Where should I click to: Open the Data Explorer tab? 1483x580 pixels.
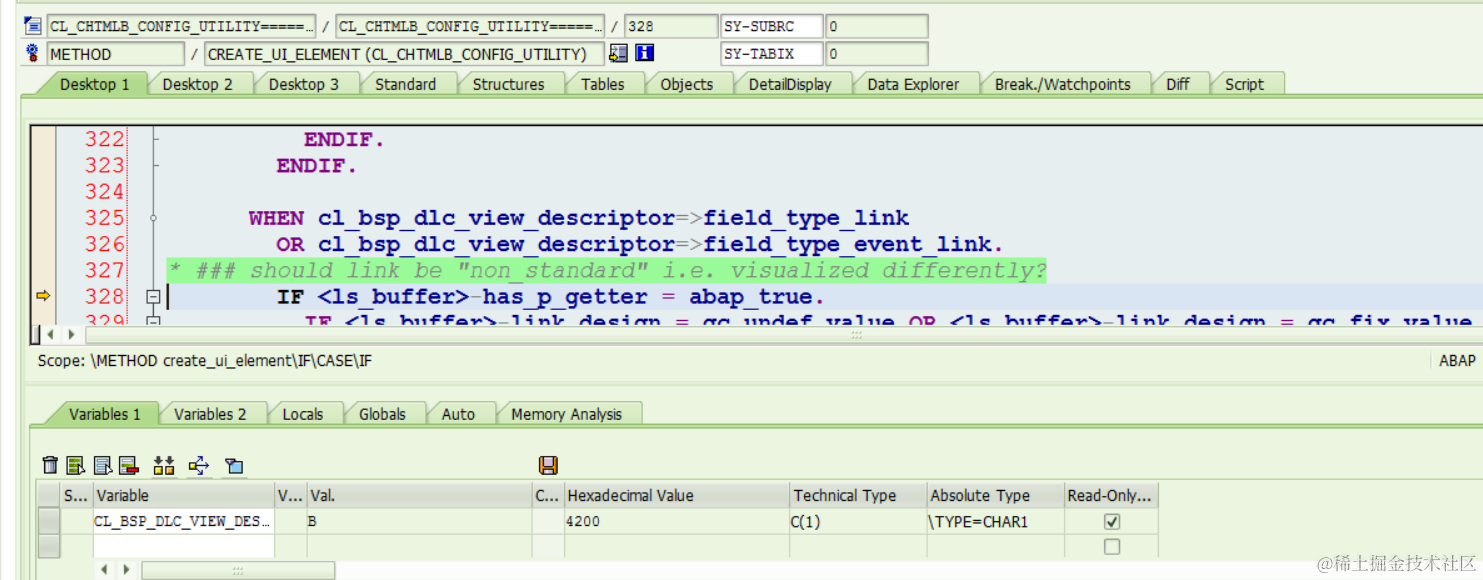[x=913, y=84]
